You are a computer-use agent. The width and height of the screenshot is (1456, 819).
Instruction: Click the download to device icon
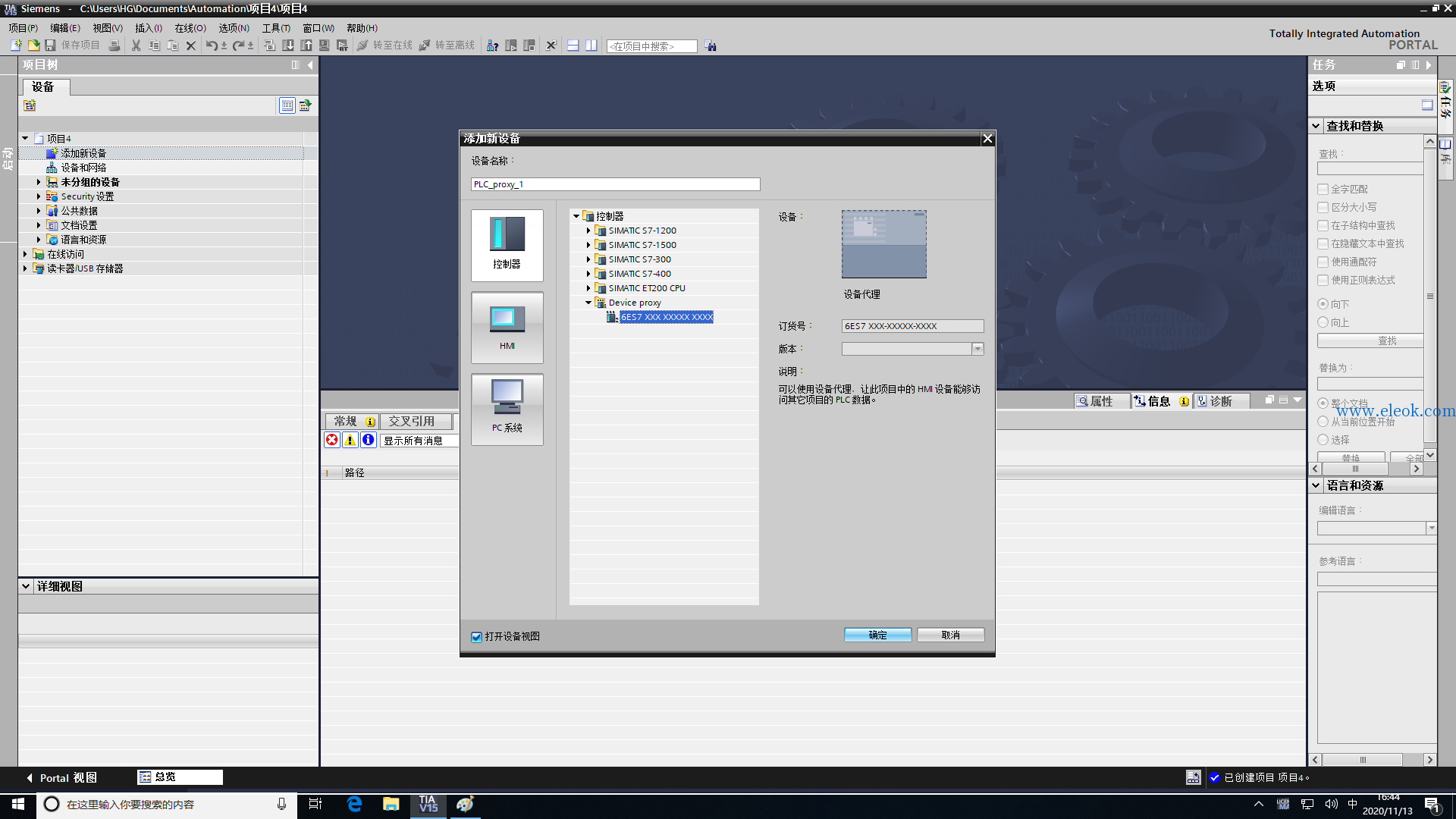coord(288,45)
